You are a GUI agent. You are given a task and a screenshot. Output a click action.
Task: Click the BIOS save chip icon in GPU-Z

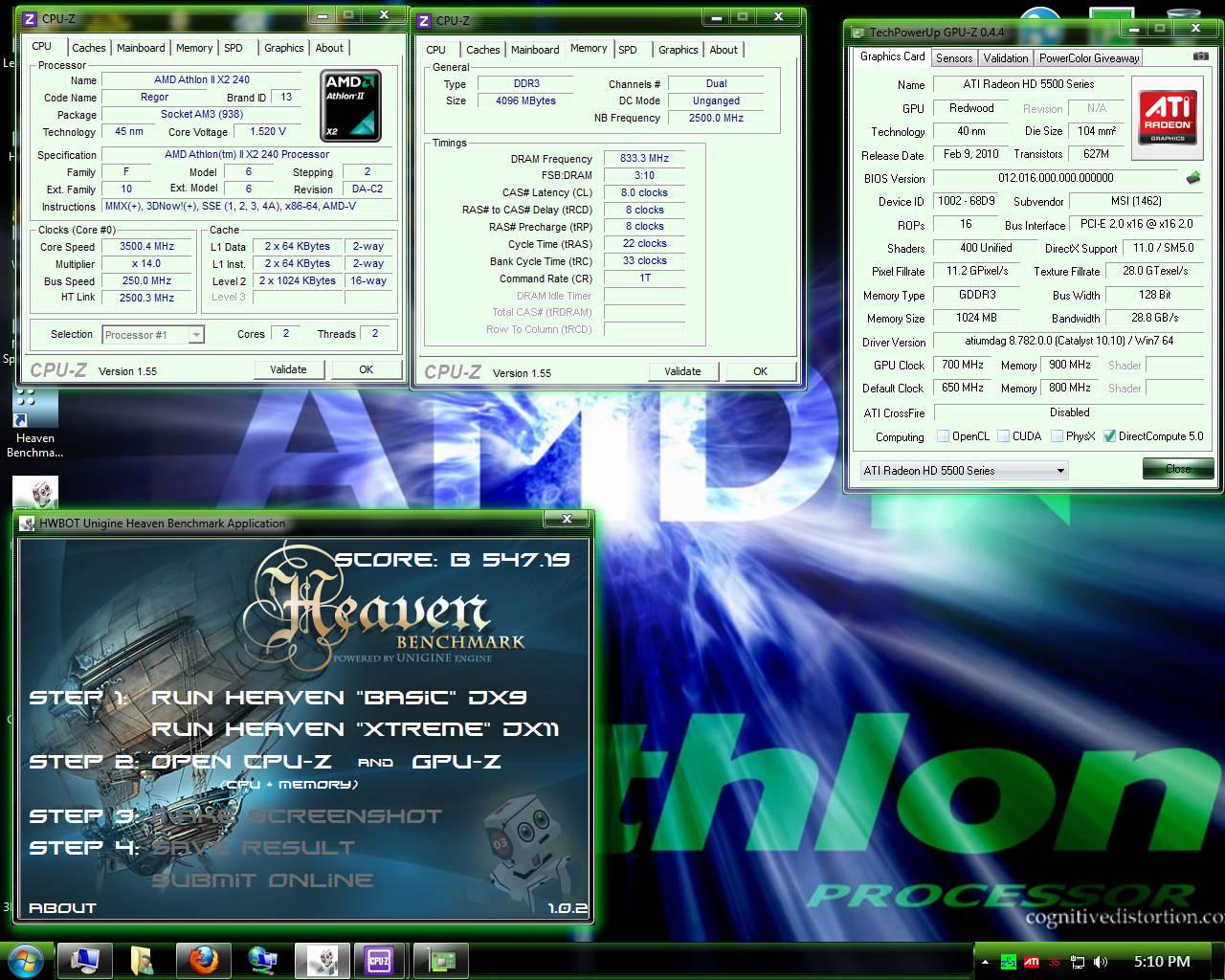click(1193, 177)
